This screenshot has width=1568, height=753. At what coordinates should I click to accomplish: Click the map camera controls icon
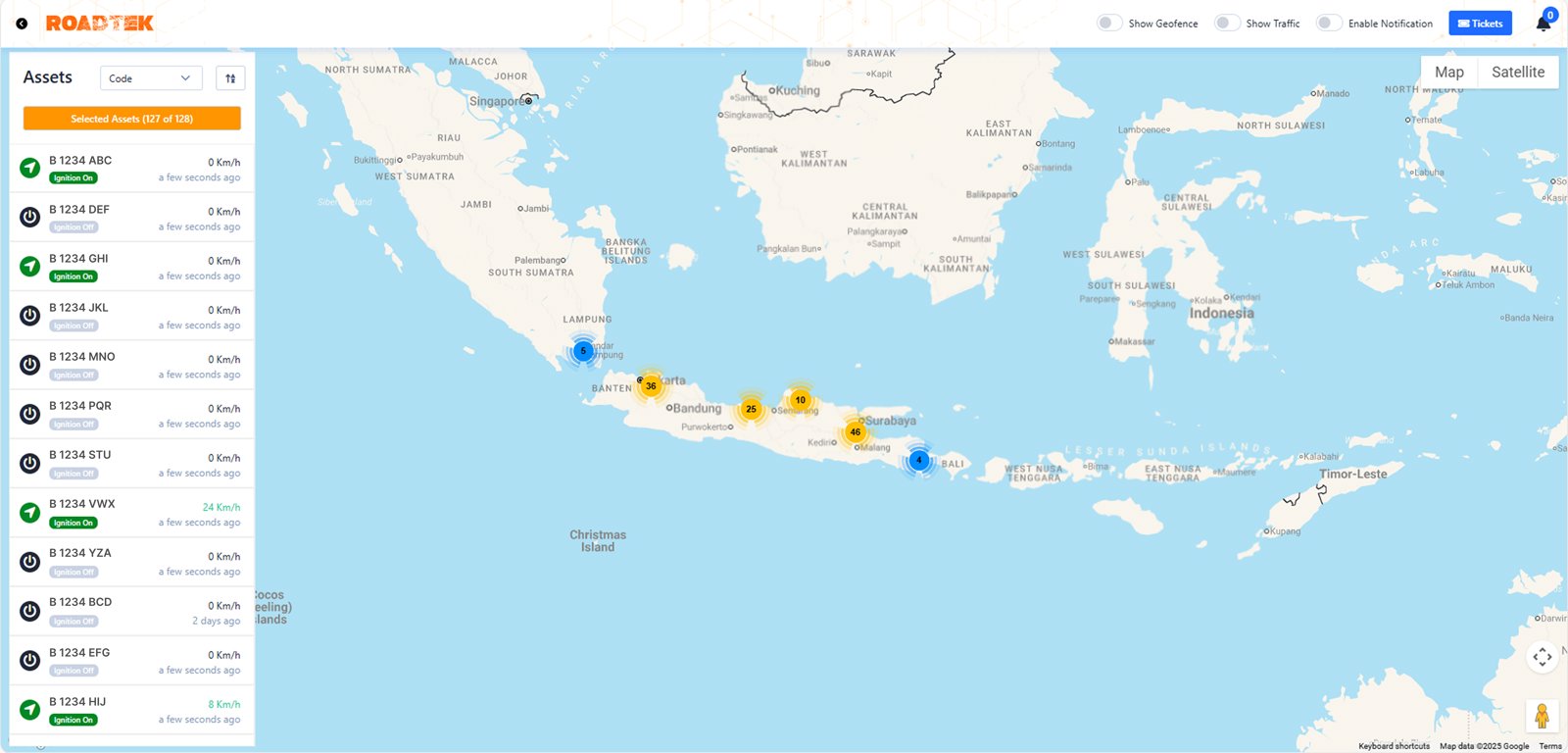1542,657
